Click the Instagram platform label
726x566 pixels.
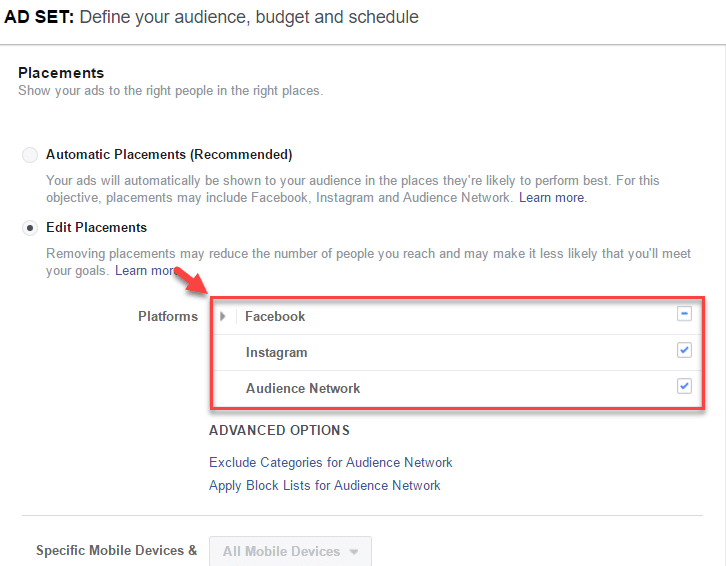pyautogui.click(x=276, y=352)
